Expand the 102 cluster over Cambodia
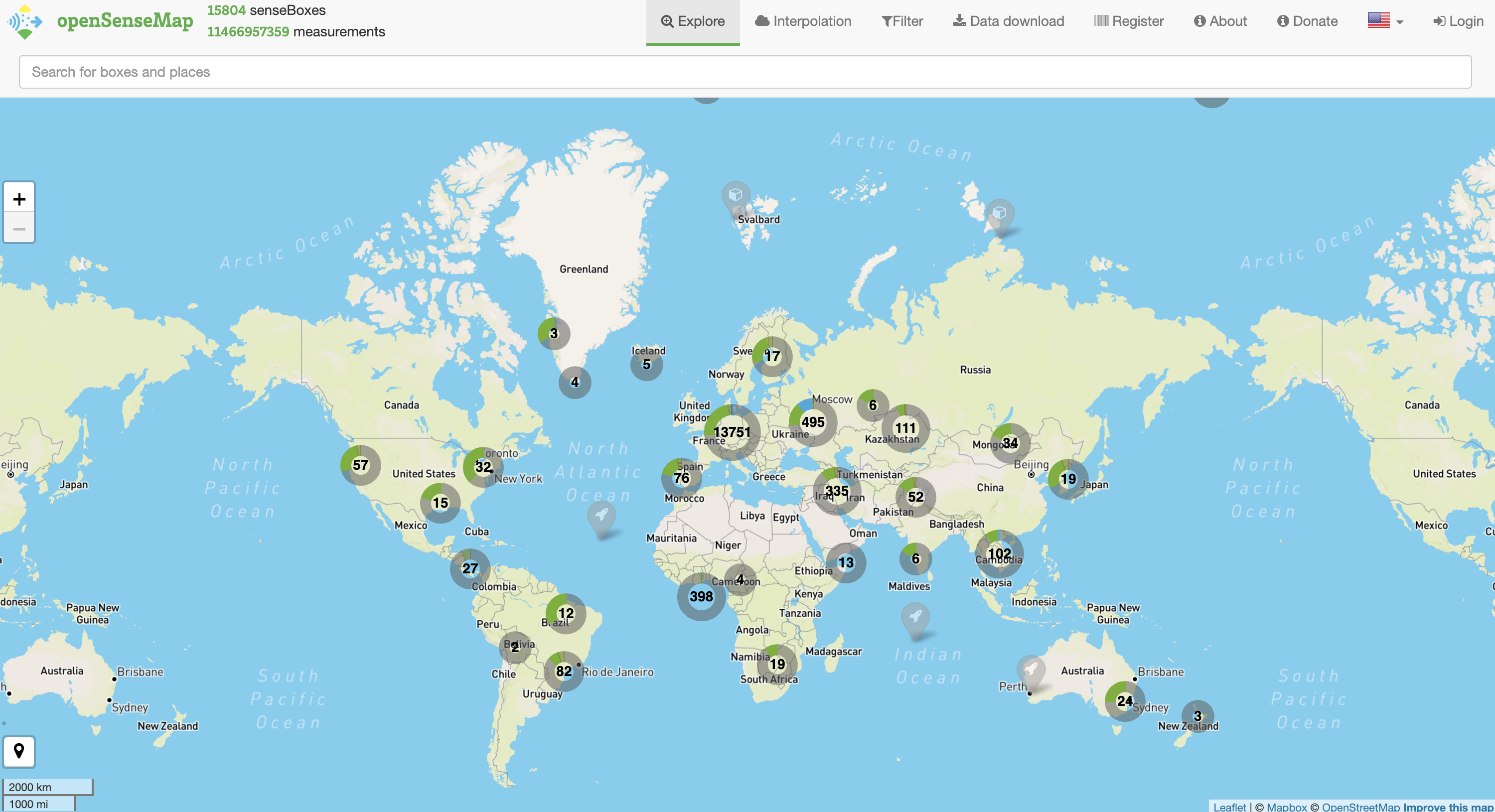This screenshot has height=812, width=1495. click(x=999, y=553)
